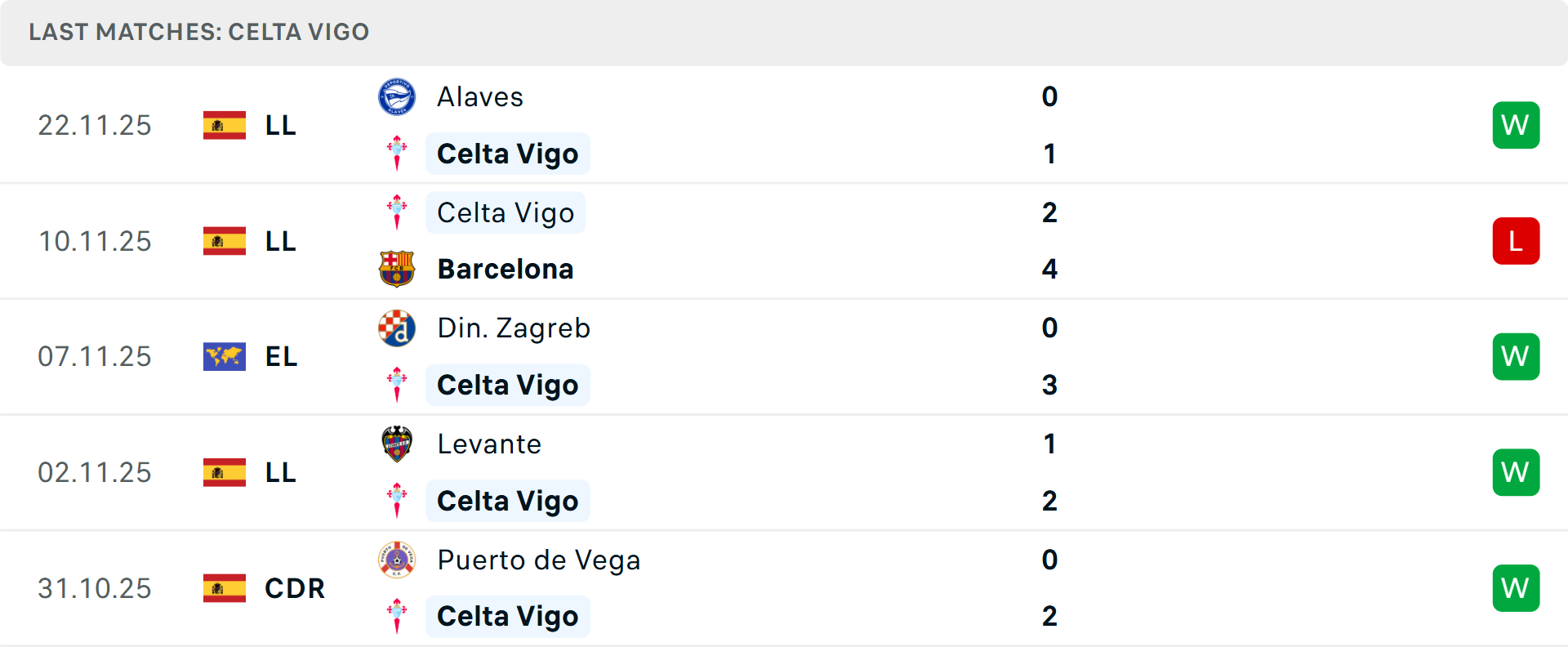Select the LL competition label for 02.11.25

tap(279, 472)
